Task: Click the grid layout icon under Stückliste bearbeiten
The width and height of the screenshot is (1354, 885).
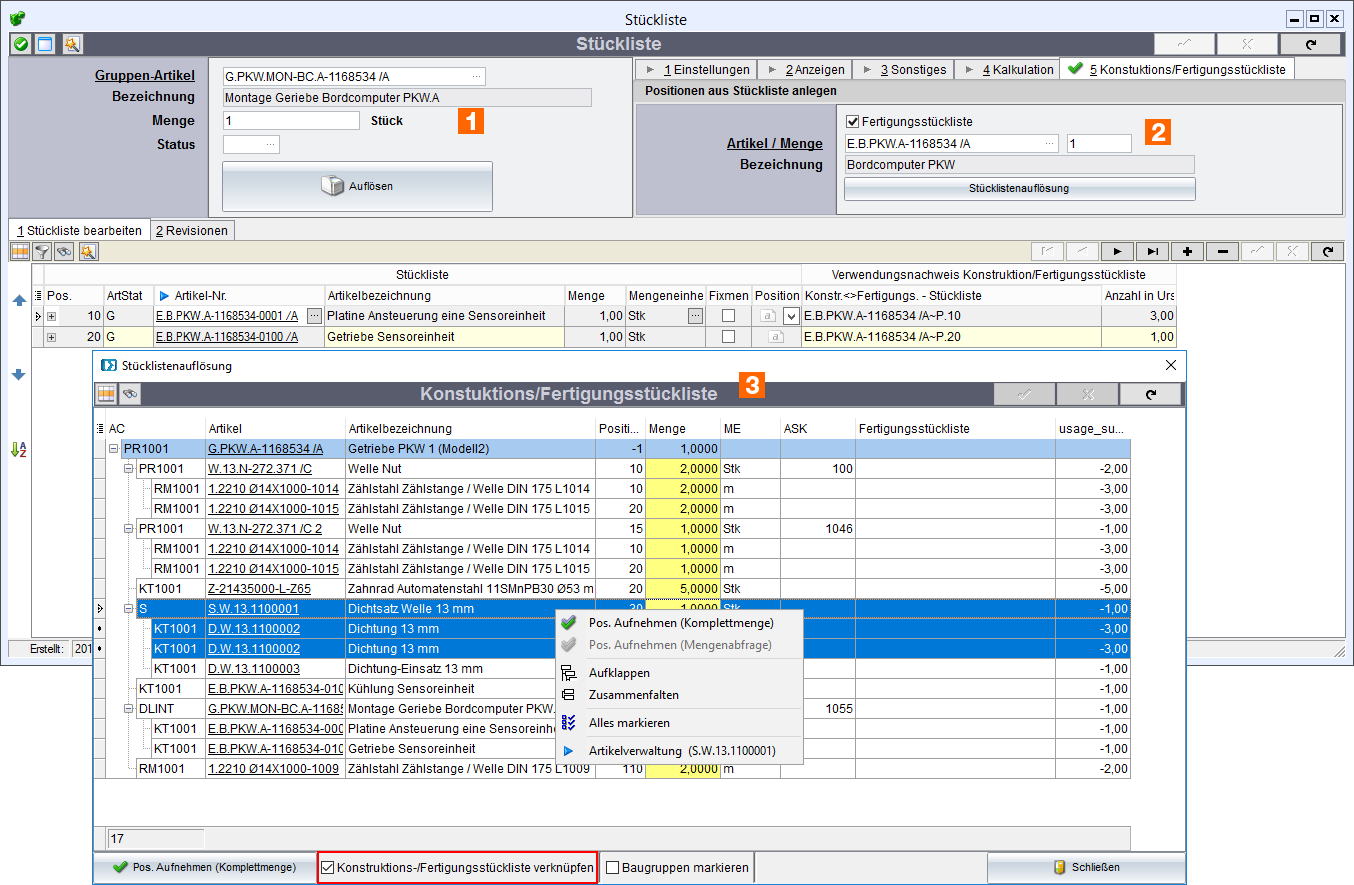Action: [x=20, y=252]
